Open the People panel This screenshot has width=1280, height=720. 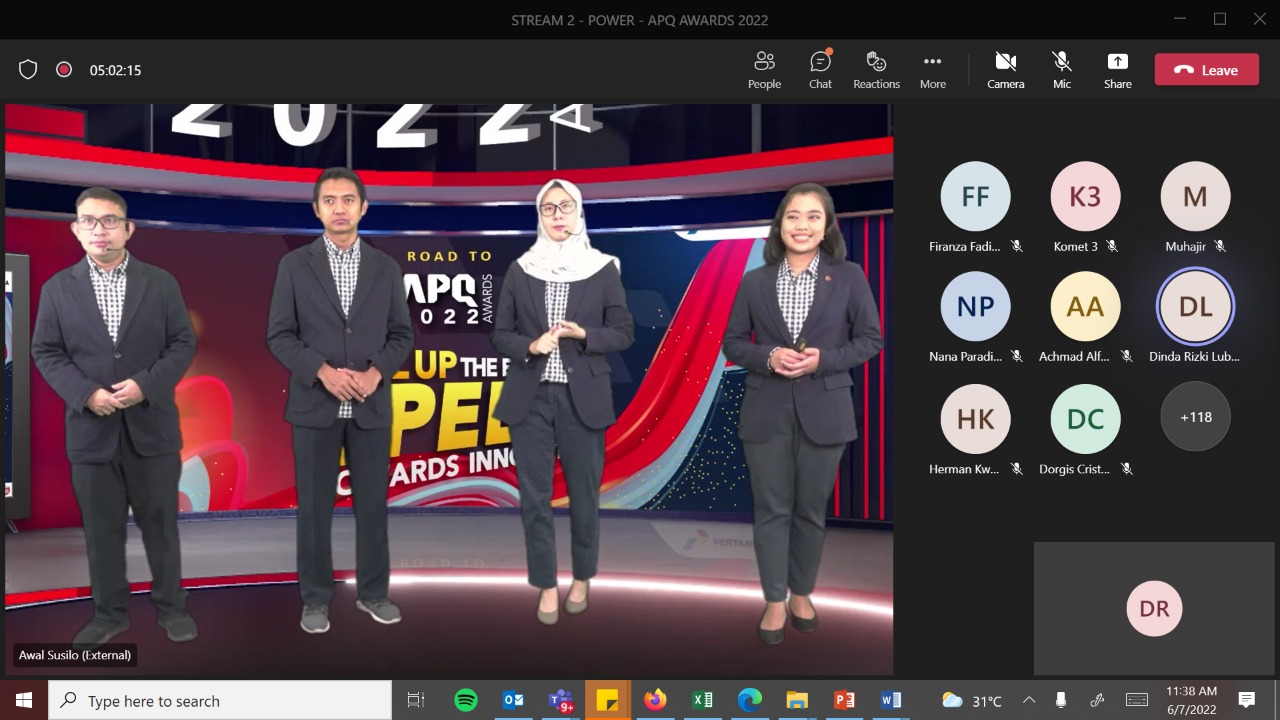tap(764, 70)
